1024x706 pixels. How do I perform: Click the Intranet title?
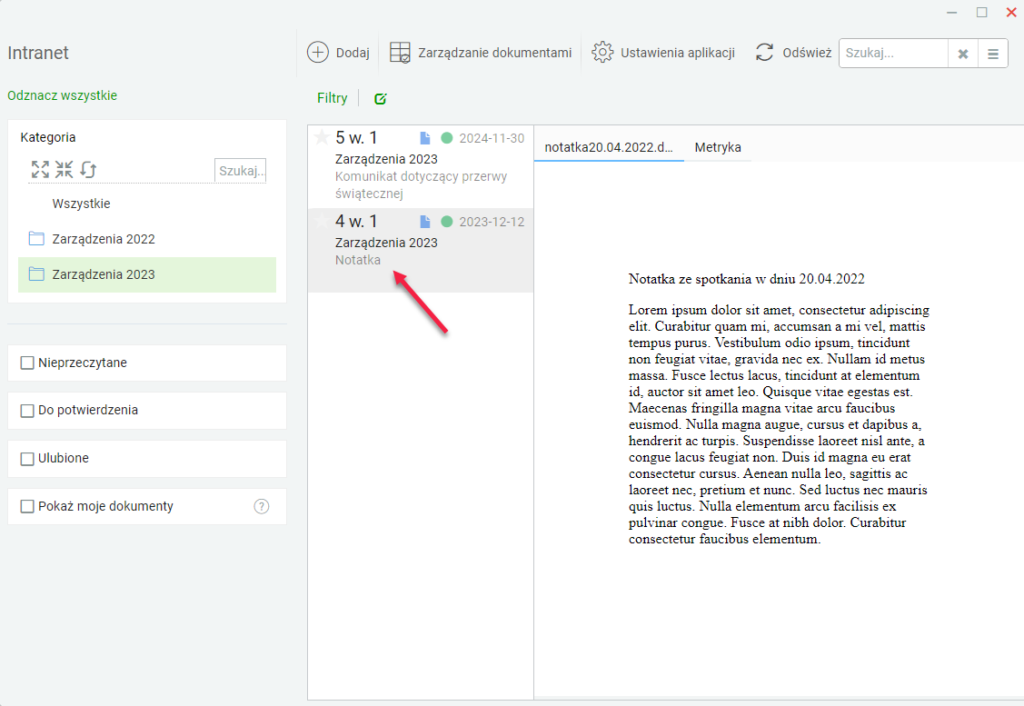coord(38,53)
